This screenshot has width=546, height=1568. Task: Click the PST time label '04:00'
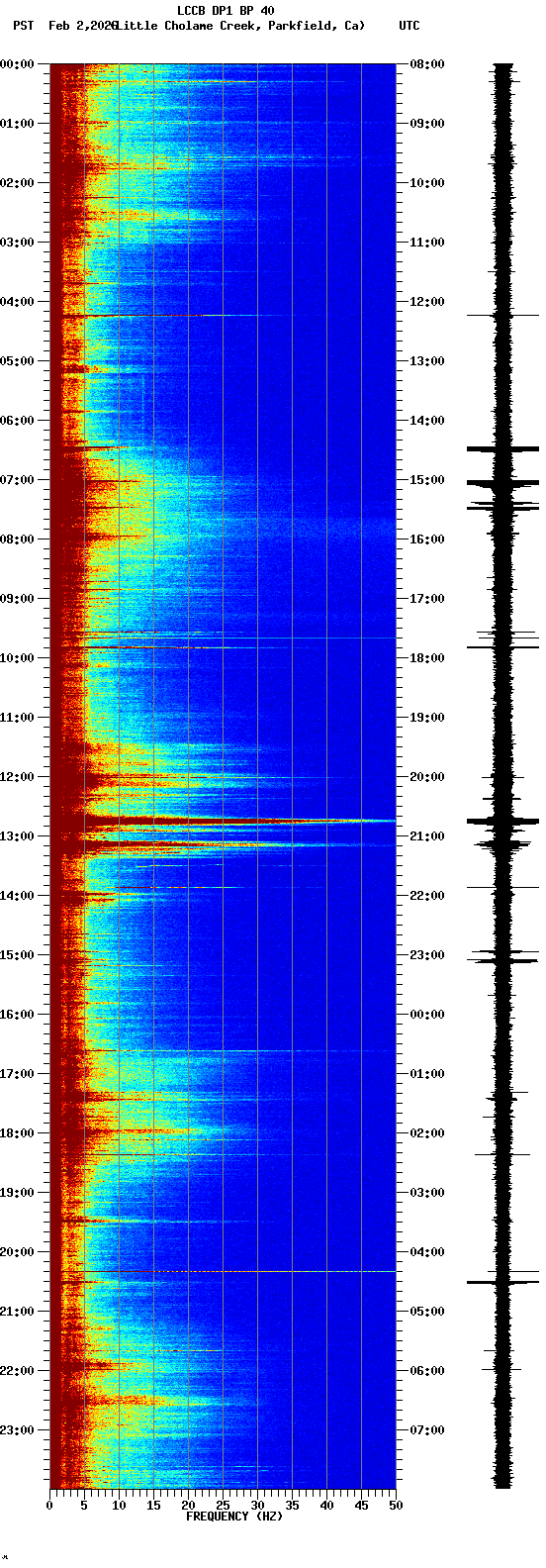16,302
